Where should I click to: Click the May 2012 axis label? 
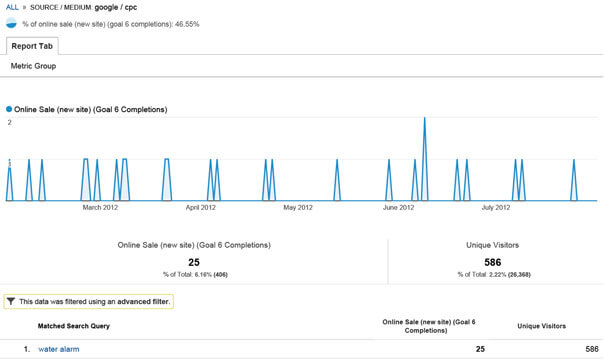[298, 207]
